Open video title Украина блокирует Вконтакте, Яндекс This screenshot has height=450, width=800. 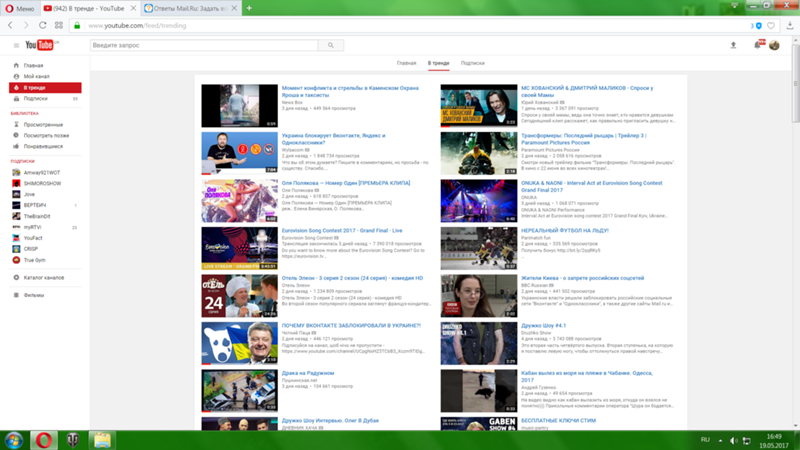334,139
